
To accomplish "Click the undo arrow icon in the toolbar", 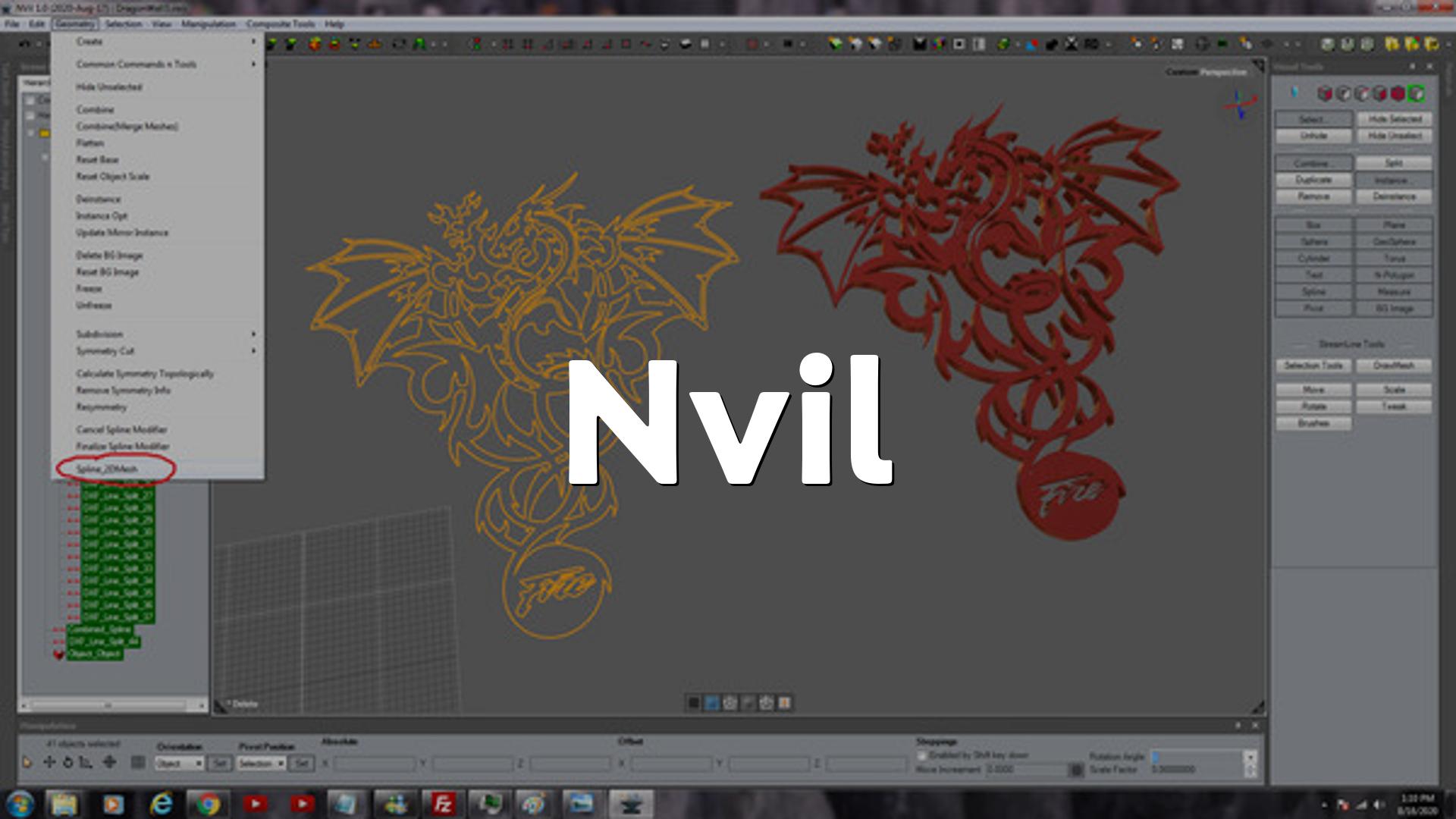I will (24, 44).
